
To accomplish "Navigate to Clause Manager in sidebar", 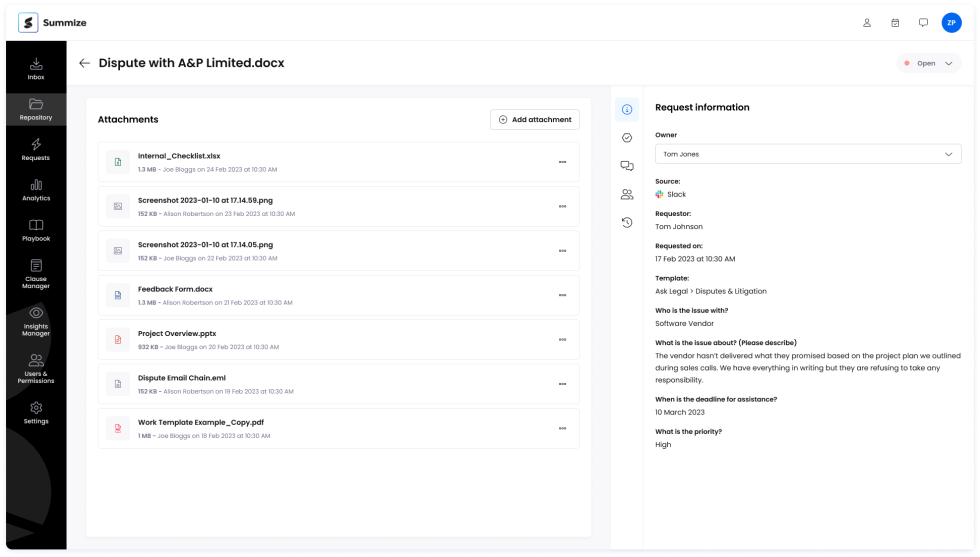I will [36, 274].
